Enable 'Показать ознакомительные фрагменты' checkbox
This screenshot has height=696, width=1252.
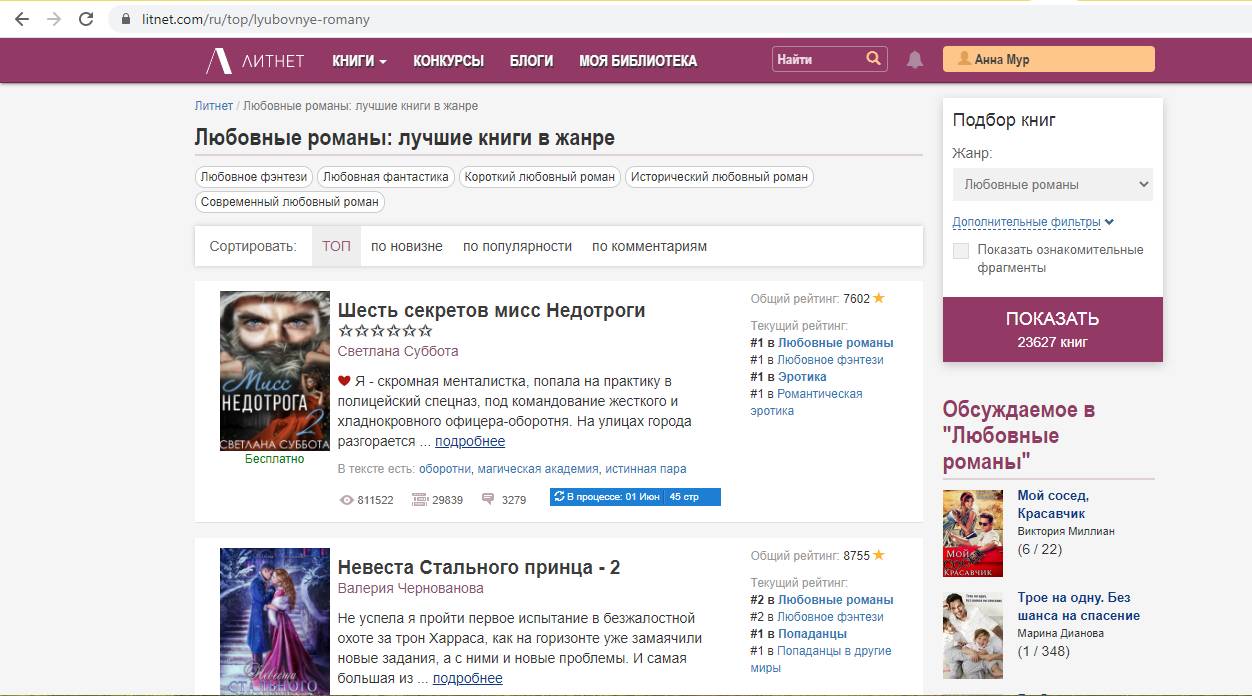961,251
